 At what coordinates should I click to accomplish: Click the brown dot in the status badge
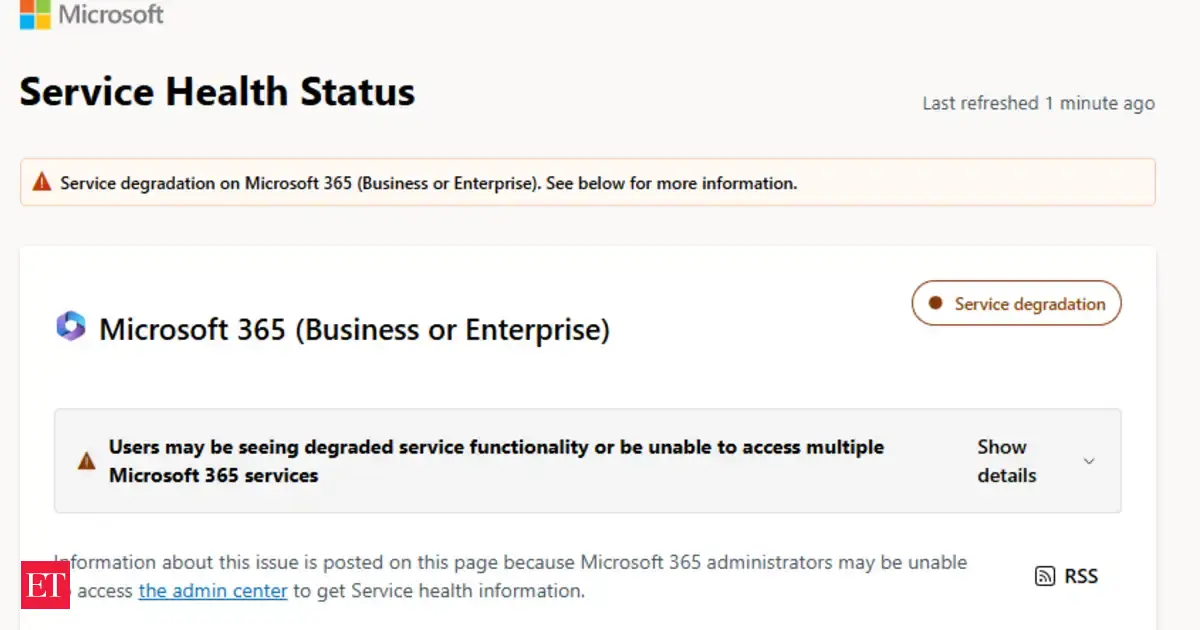[x=936, y=303]
